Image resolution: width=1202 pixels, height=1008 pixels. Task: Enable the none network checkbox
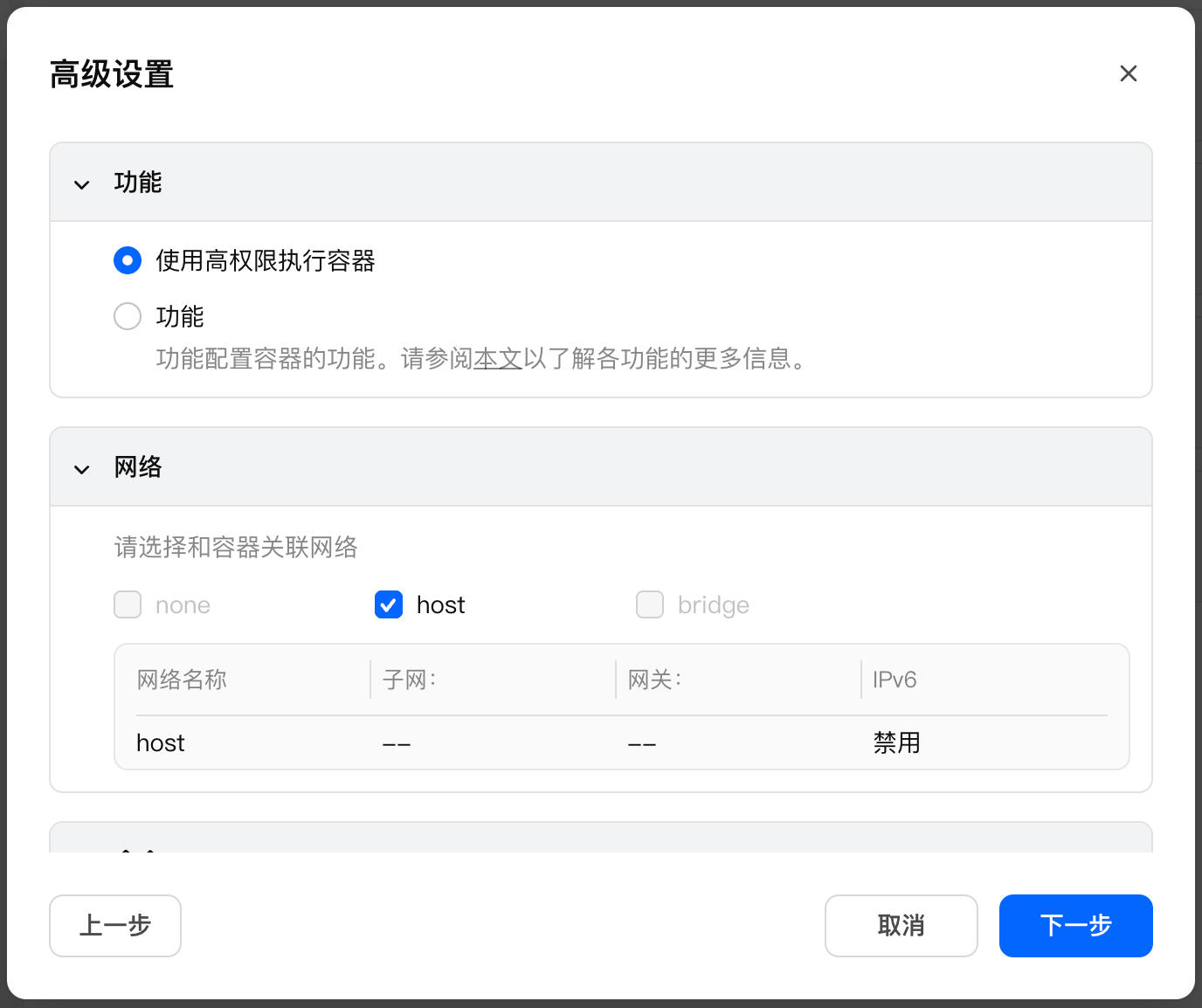(127, 604)
